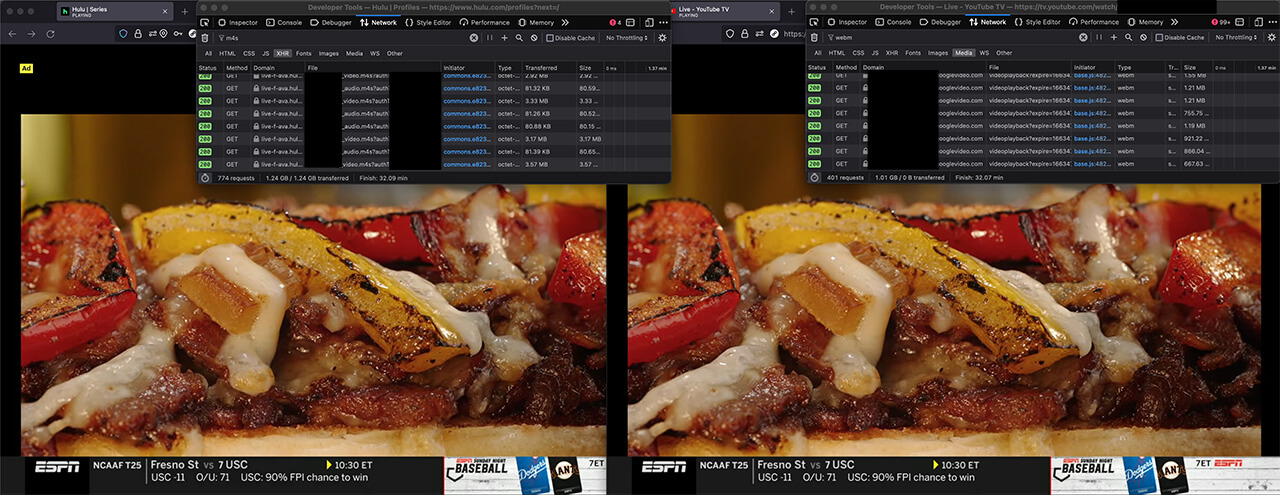Select Media filter in YouTube TV DevTools
Screen dimensions: 1280x495
tap(964, 53)
